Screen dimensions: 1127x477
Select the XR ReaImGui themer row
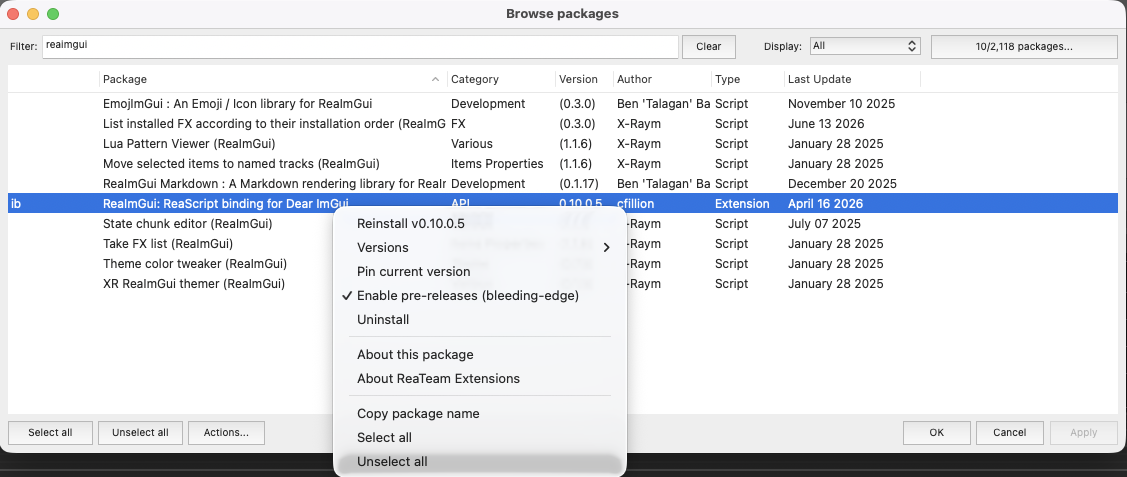(x=563, y=284)
